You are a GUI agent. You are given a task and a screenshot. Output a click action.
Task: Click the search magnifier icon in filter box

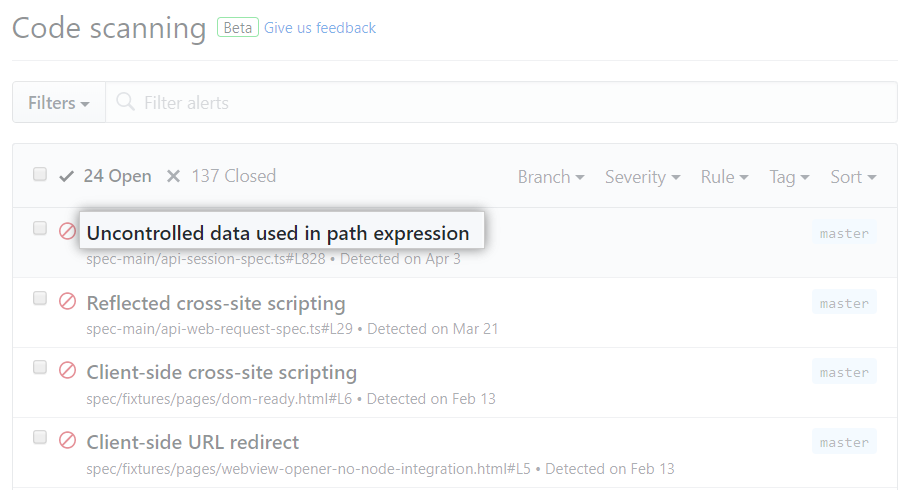pos(125,102)
